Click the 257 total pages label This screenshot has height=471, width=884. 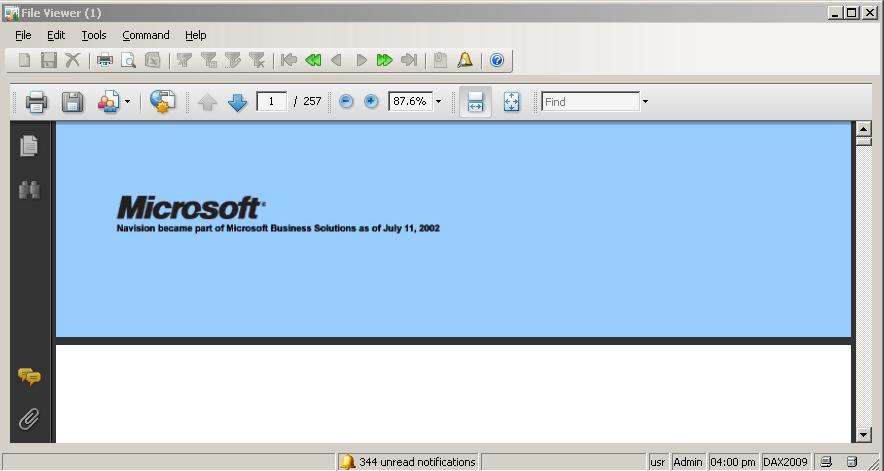tap(312, 102)
